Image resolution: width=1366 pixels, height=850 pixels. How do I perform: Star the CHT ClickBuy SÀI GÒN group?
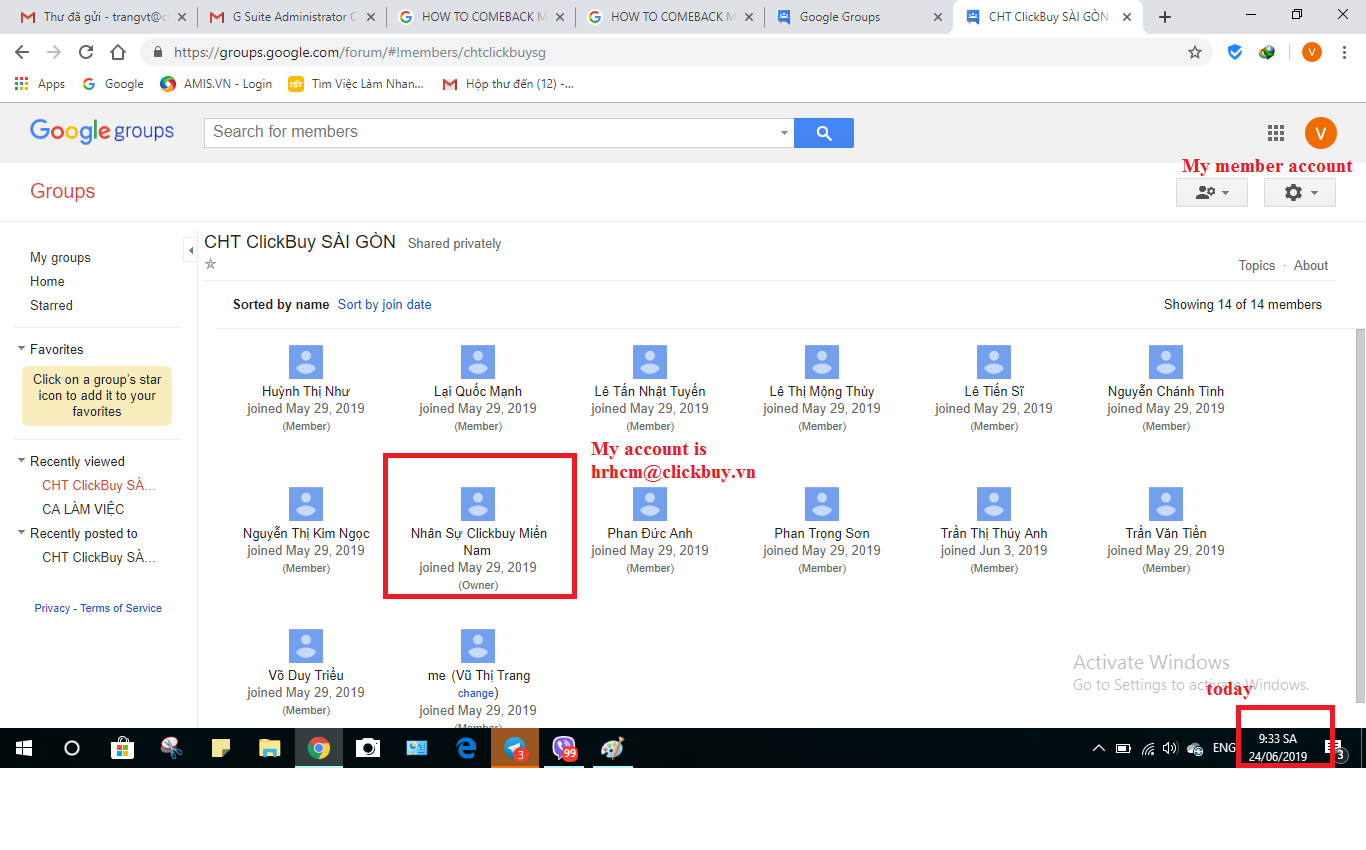click(210, 264)
